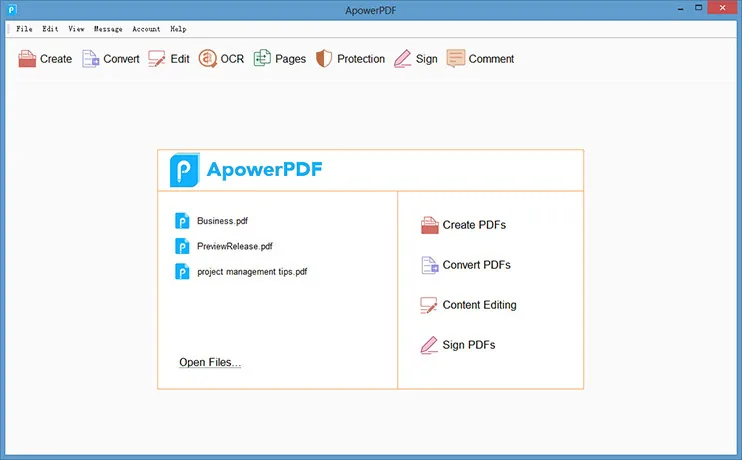Follow the Open Files... link
Image resolution: width=742 pixels, height=460 pixels.
pos(210,362)
